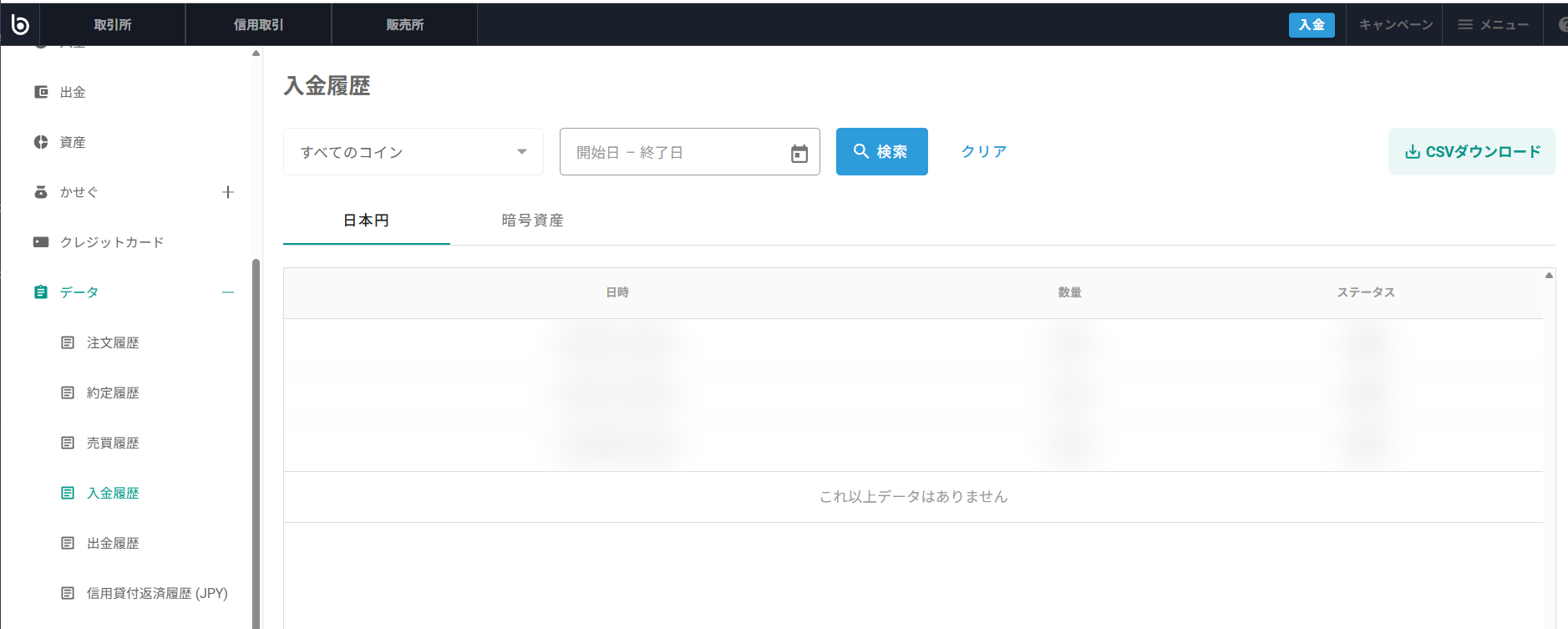The image size is (1568, 629).
Task: Click the 日時 column header
Action: (x=617, y=292)
